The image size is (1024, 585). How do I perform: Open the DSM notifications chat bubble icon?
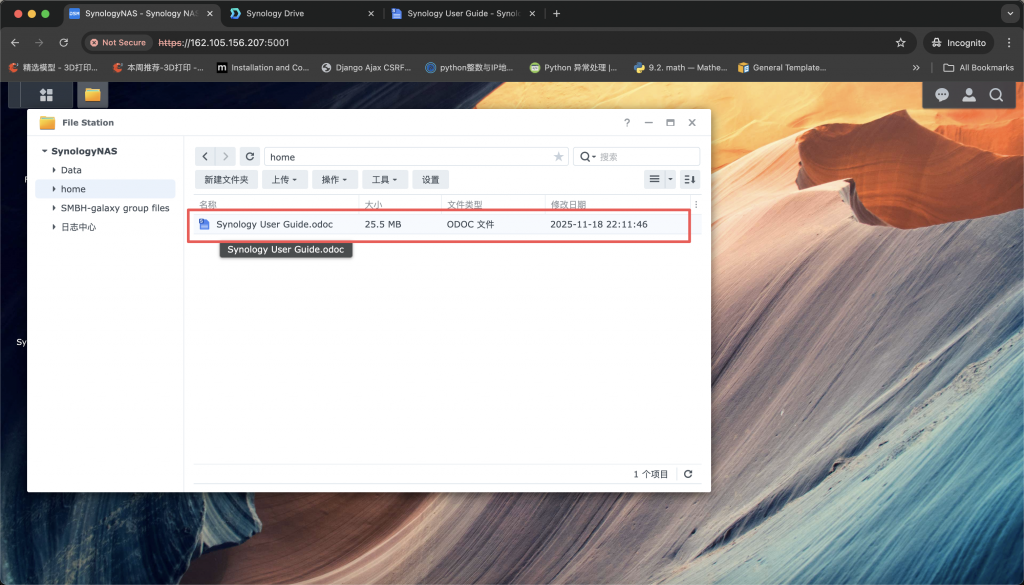941,95
